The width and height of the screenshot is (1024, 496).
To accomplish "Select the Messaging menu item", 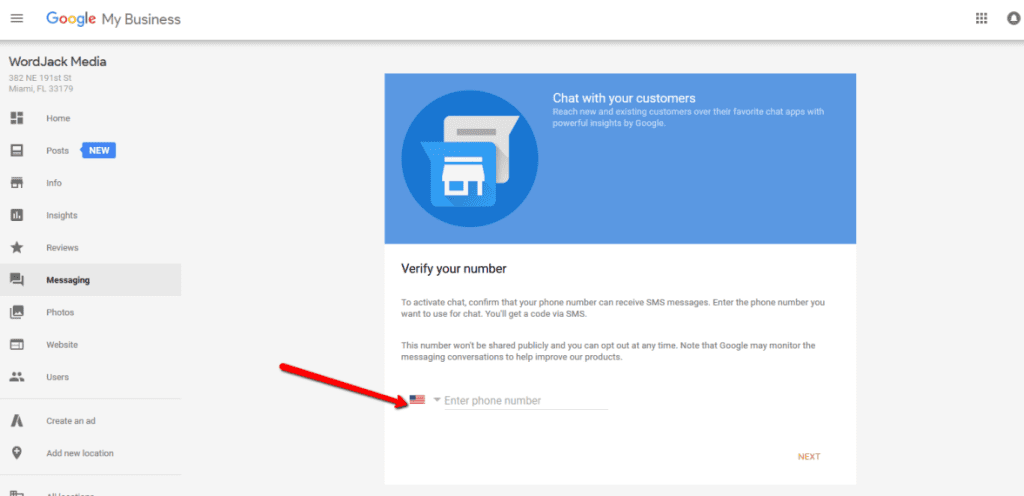I will (91, 280).
